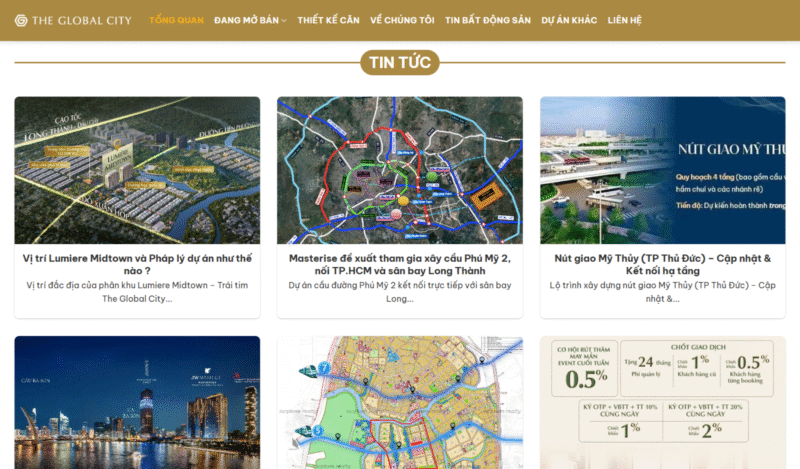The height and width of the screenshot is (469, 800).
Task: Open the night city skyline thumbnail
Action: pyautogui.click(x=137, y=402)
